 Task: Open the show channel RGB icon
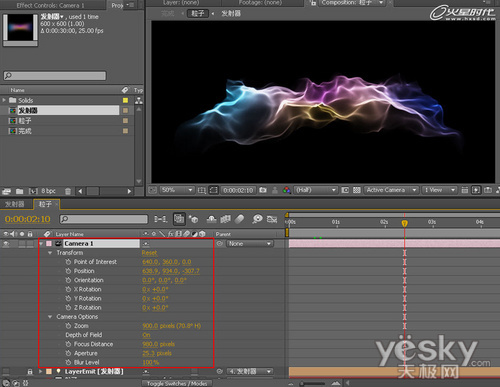286,190
